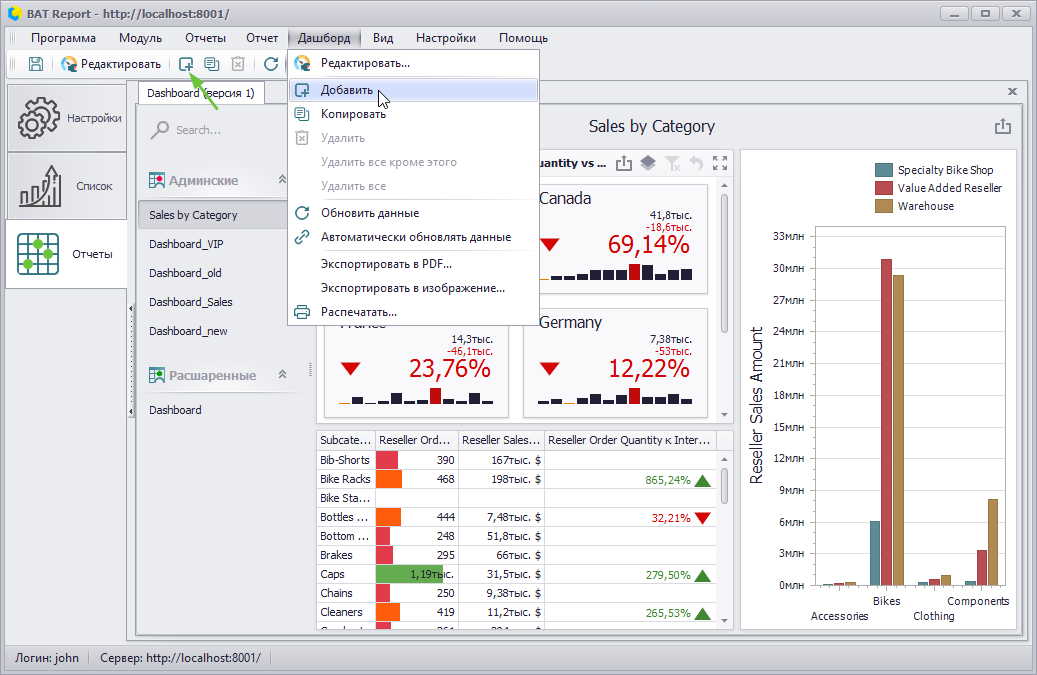Open the Отчеты menu
Image resolution: width=1037 pixels, height=675 pixels.
pos(205,38)
